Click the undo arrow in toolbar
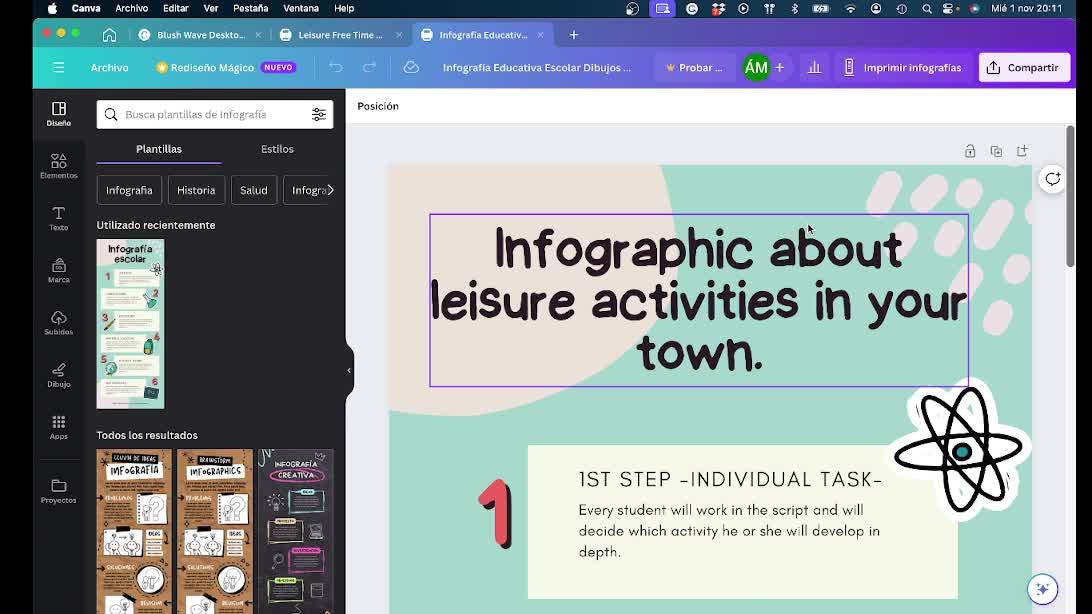 coord(336,67)
